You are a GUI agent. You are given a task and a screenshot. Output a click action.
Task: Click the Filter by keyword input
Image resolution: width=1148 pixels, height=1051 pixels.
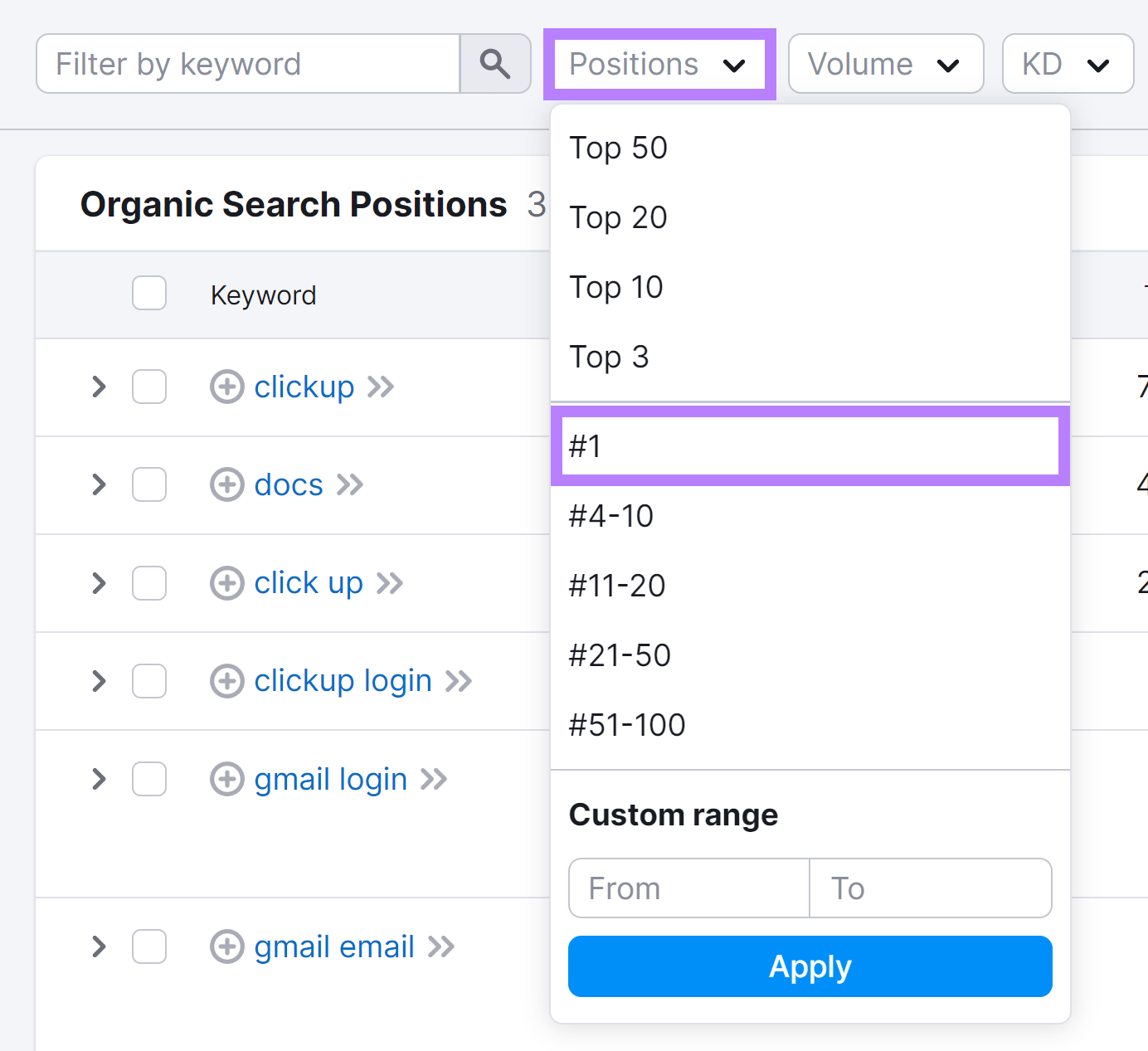coord(247,63)
